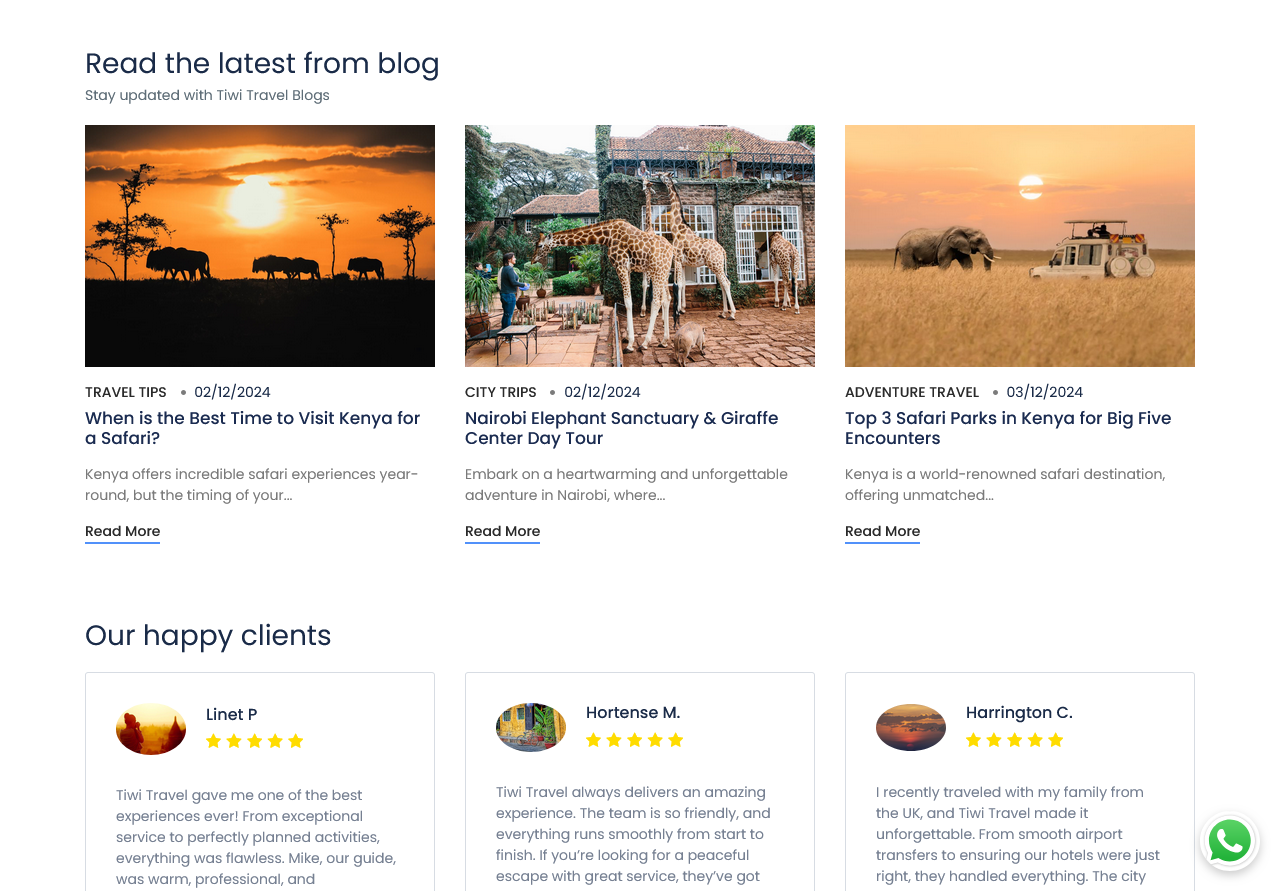Read More about best time to visit Kenya
Image resolution: width=1280 pixels, height=891 pixels.
[x=123, y=531]
